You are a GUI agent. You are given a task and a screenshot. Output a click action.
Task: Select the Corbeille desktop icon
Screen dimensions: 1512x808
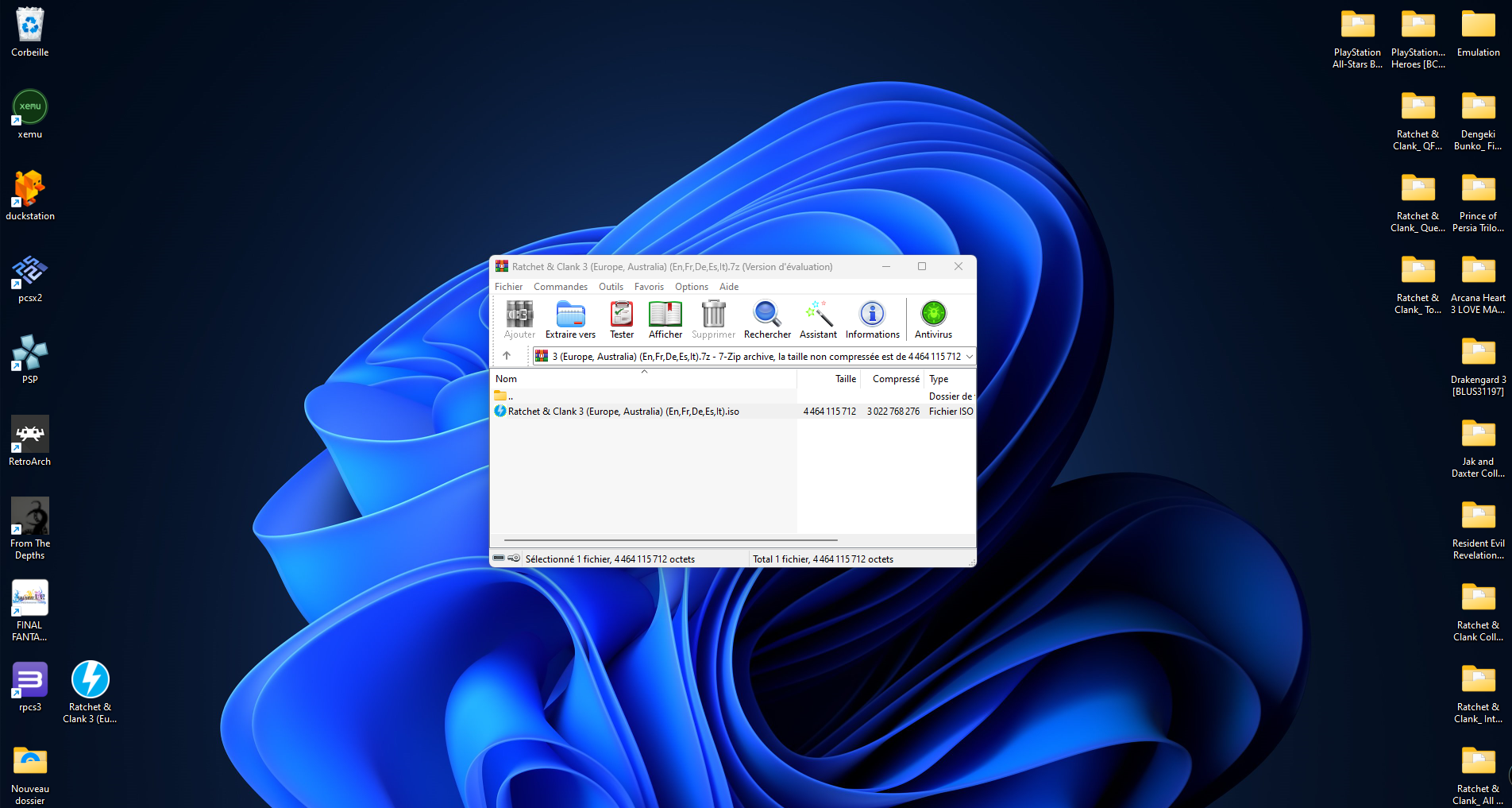(x=30, y=33)
